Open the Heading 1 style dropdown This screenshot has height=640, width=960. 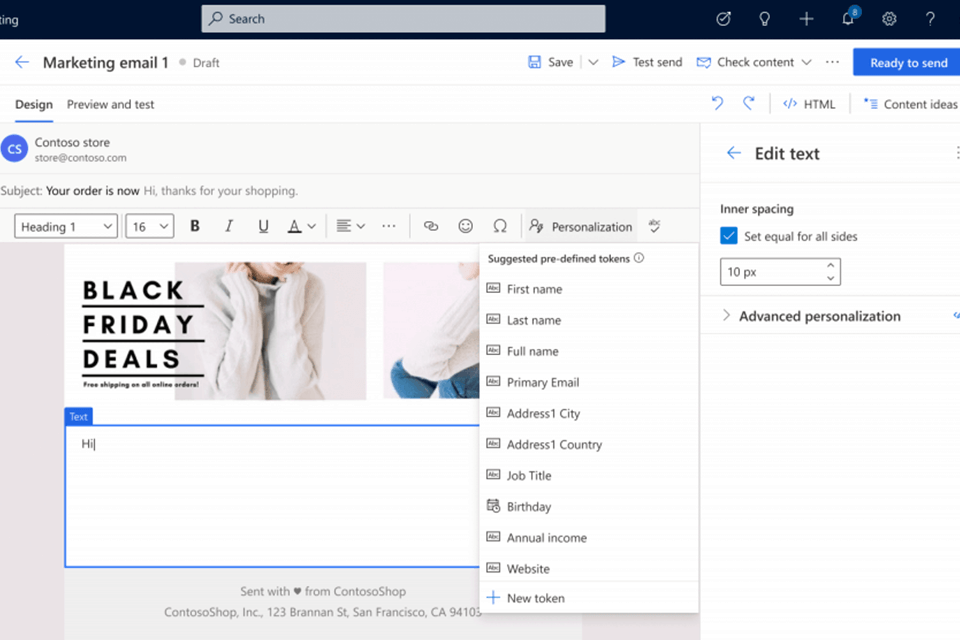tap(66, 226)
